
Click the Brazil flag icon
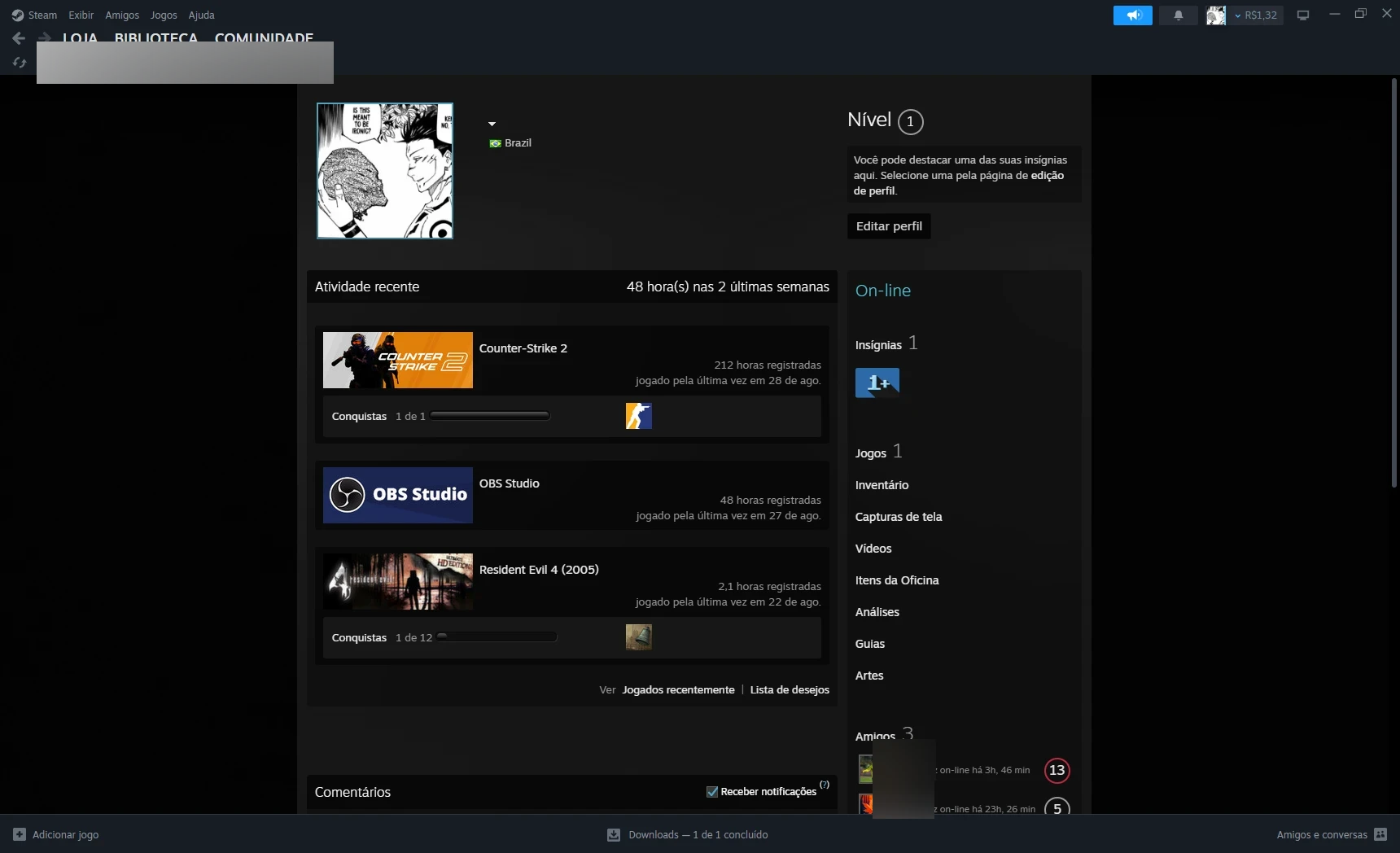[495, 143]
